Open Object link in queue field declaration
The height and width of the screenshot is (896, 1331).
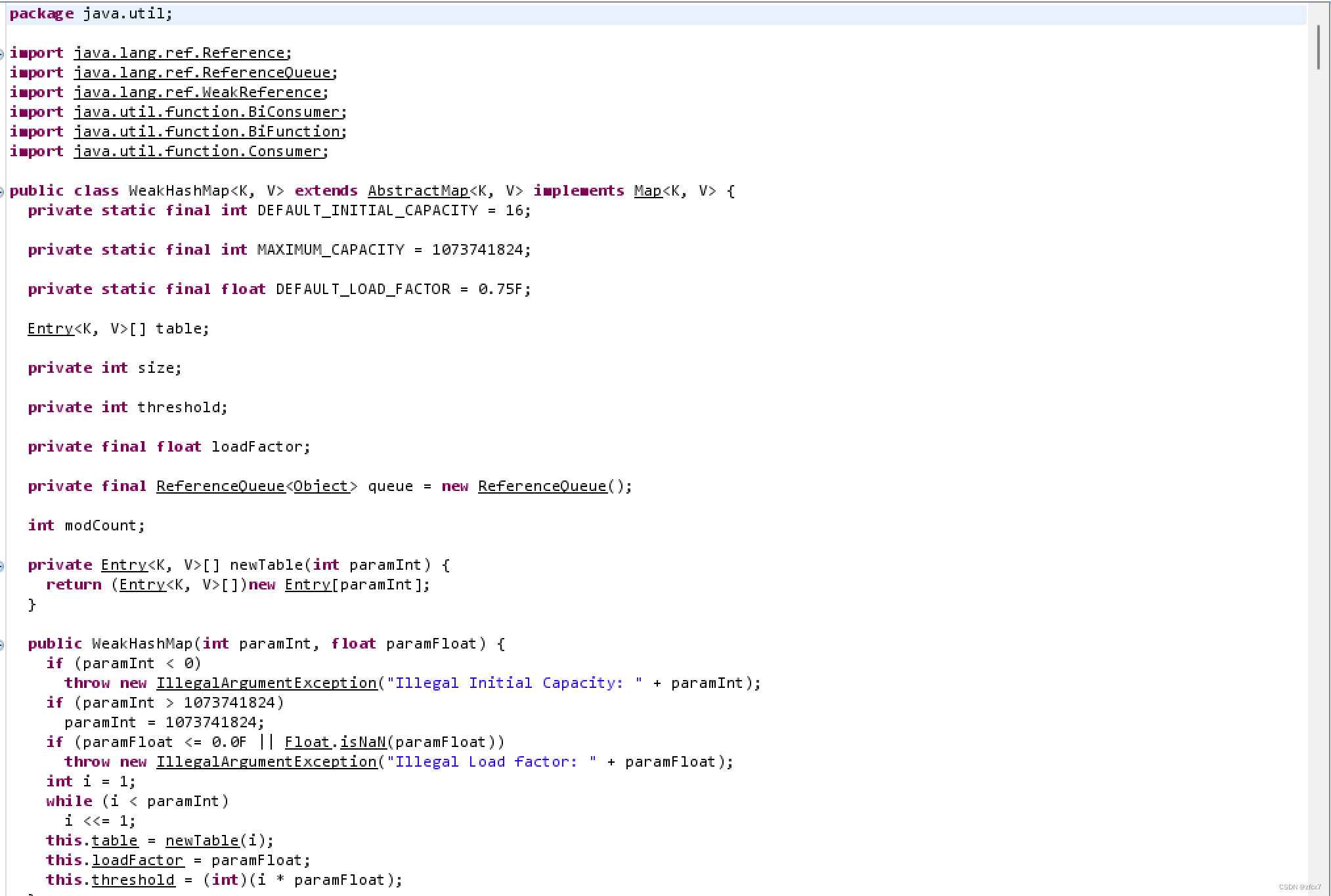320,486
